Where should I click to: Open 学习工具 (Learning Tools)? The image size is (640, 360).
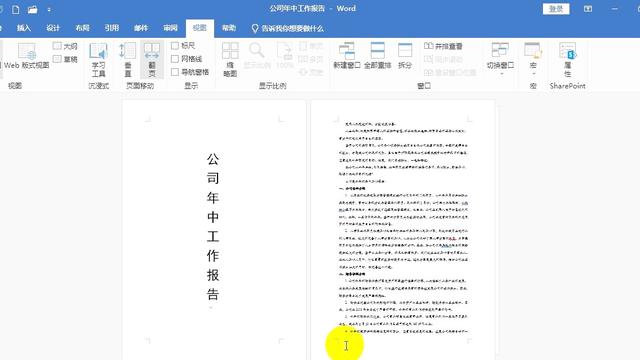pyautogui.click(x=98, y=60)
